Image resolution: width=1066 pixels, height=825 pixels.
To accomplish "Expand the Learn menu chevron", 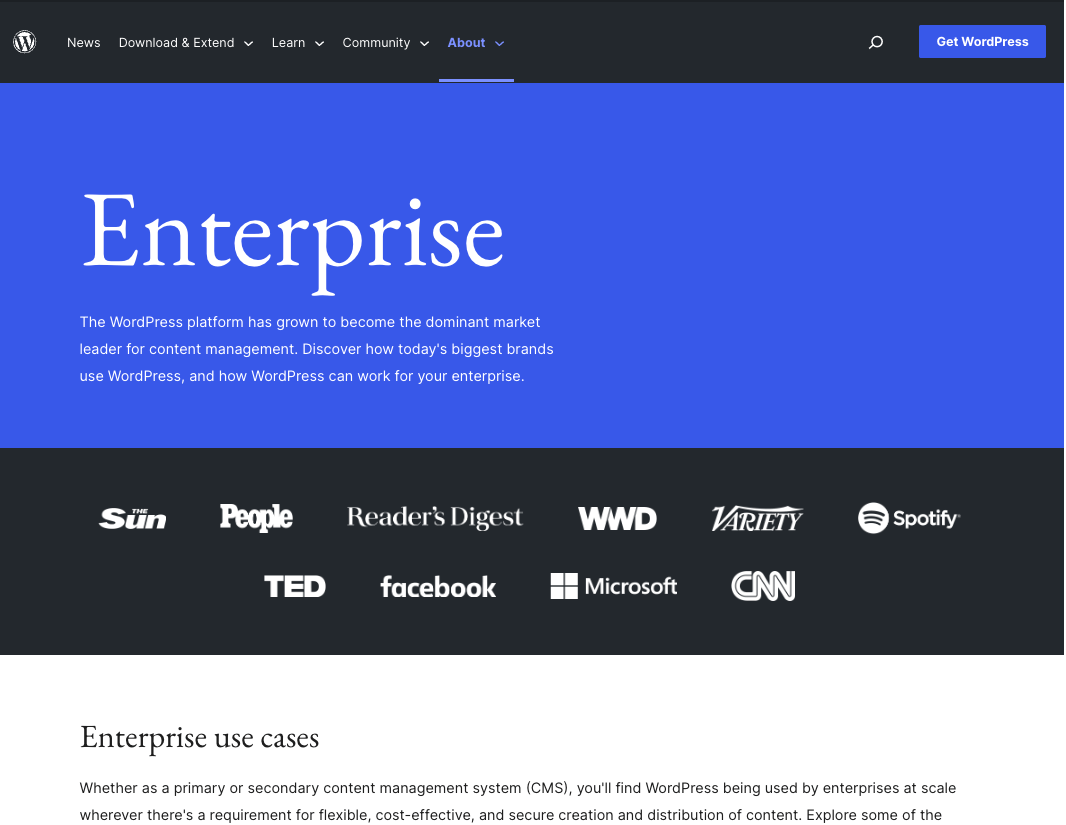I will (320, 43).
